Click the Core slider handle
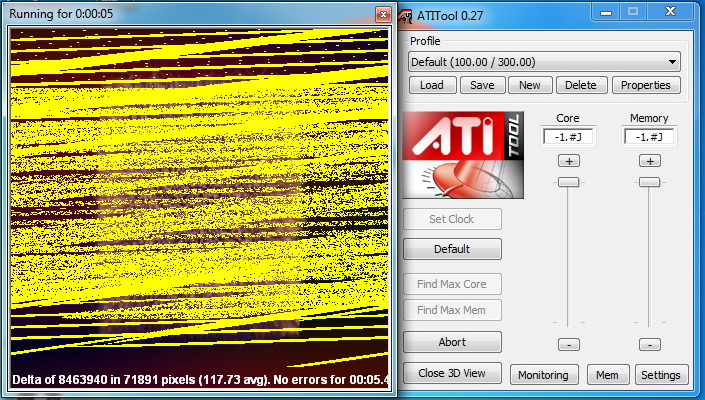This screenshot has width=705, height=400. pyautogui.click(x=568, y=182)
